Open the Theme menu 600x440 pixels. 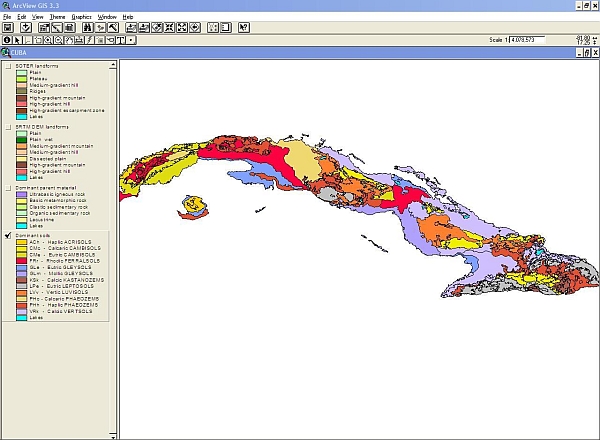[57, 17]
